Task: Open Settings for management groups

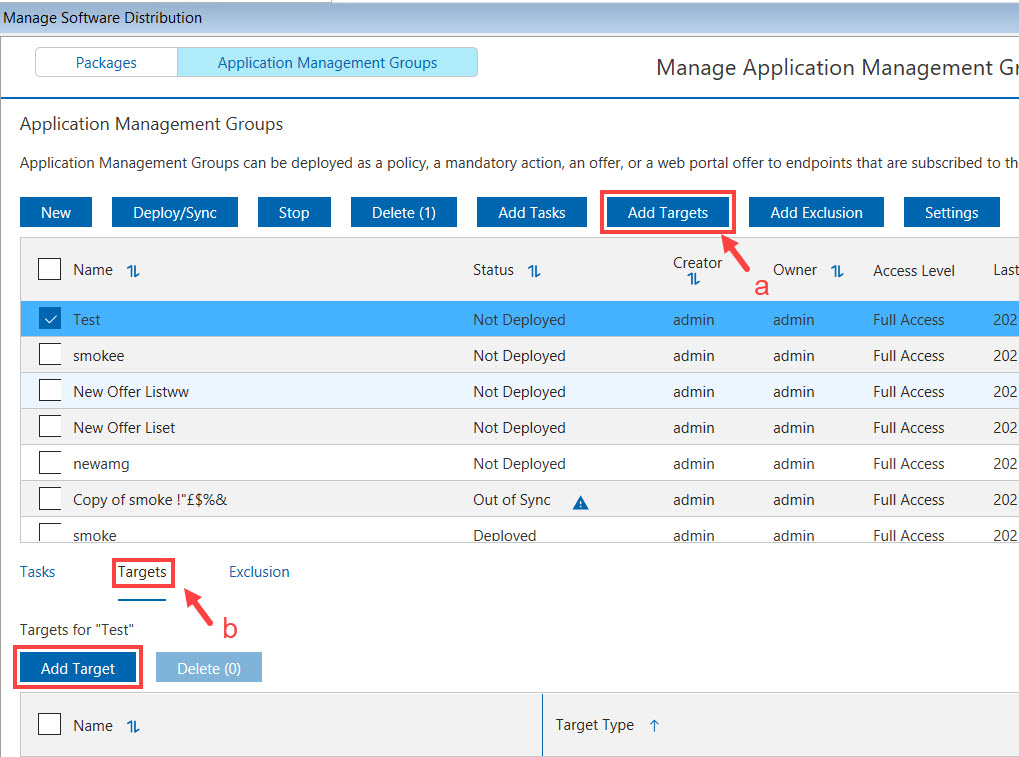Action: pos(951,212)
